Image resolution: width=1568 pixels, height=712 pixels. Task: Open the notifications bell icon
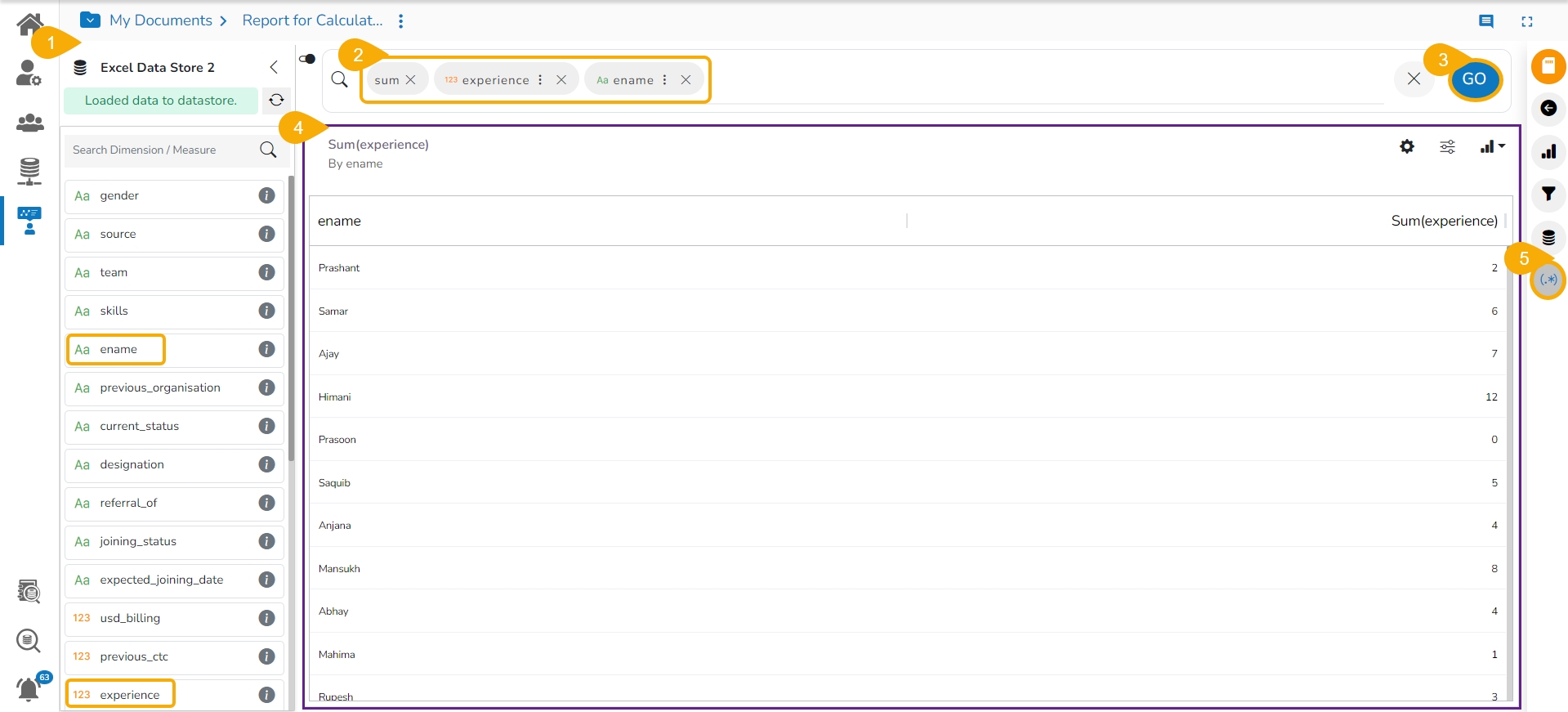coord(29,689)
